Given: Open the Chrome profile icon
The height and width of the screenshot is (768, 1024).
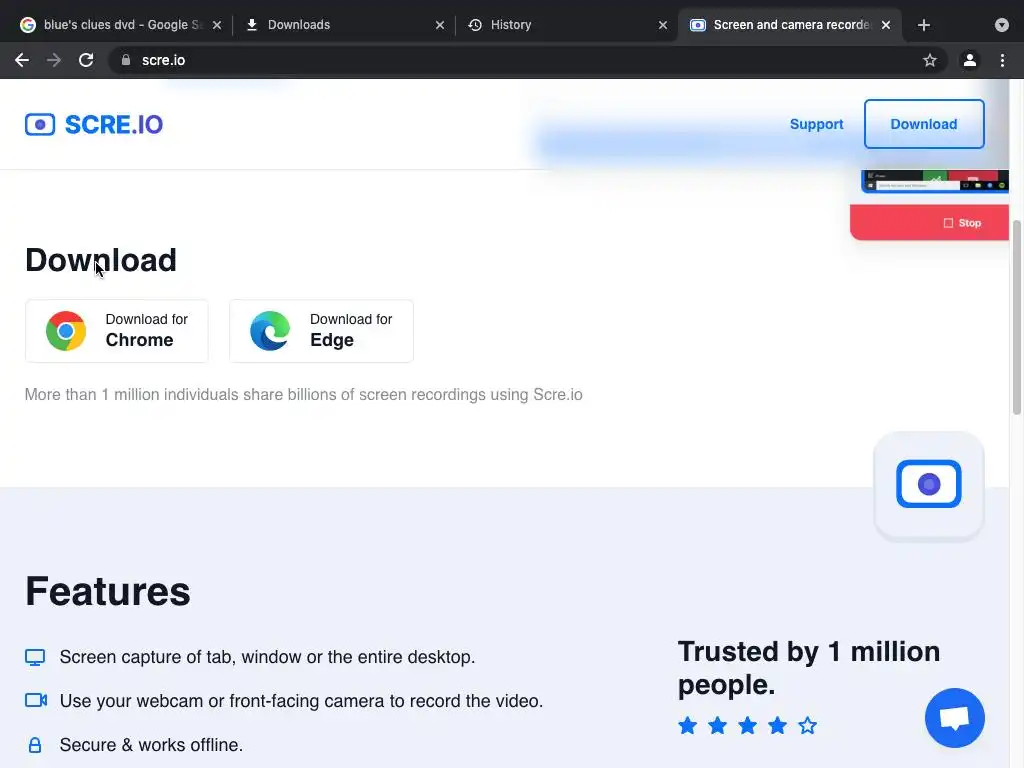Looking at the screenshot, I should (970, 60).
